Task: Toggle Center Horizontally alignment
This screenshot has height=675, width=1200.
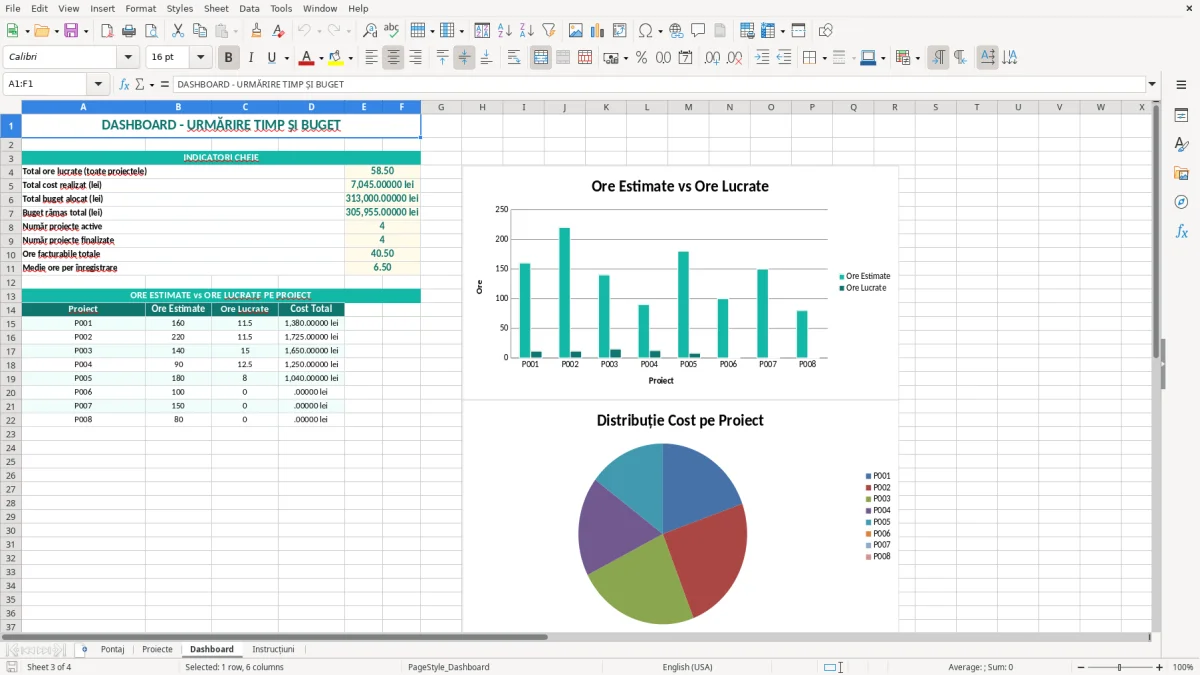Action: point(393,58)
